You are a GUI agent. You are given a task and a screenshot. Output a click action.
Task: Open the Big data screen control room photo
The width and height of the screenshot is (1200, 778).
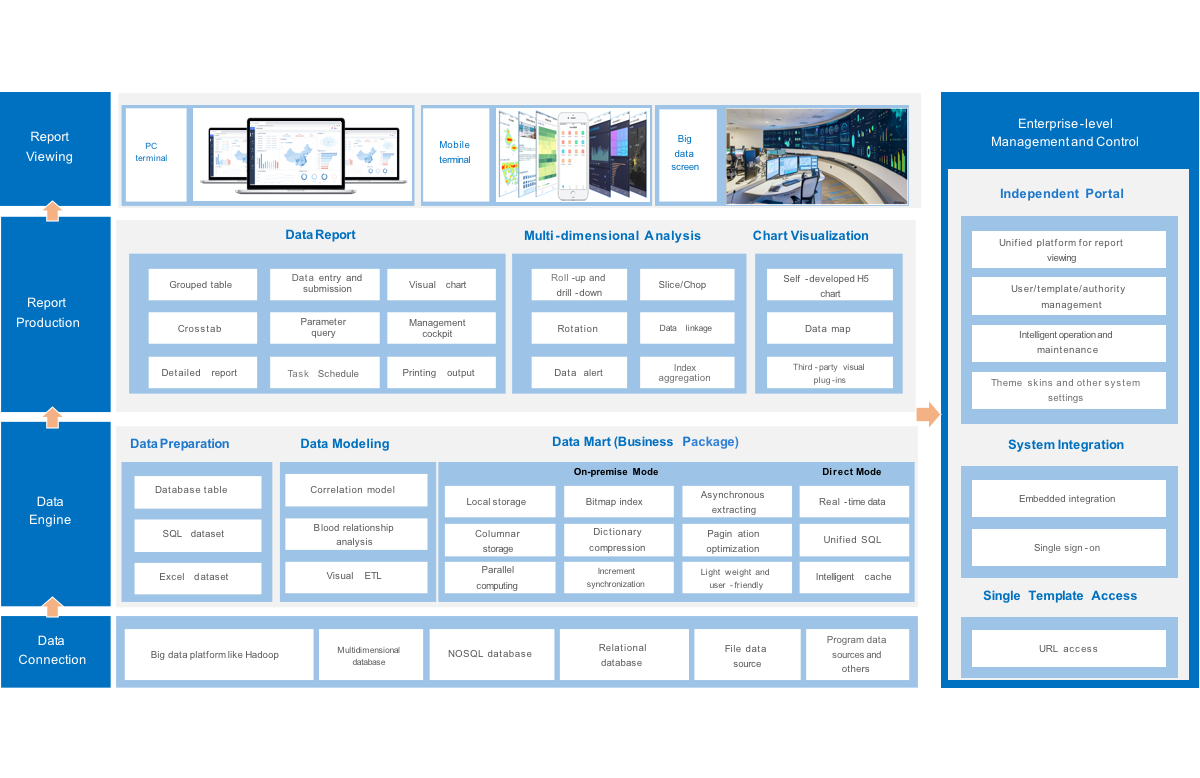click(x=816, y=156)
